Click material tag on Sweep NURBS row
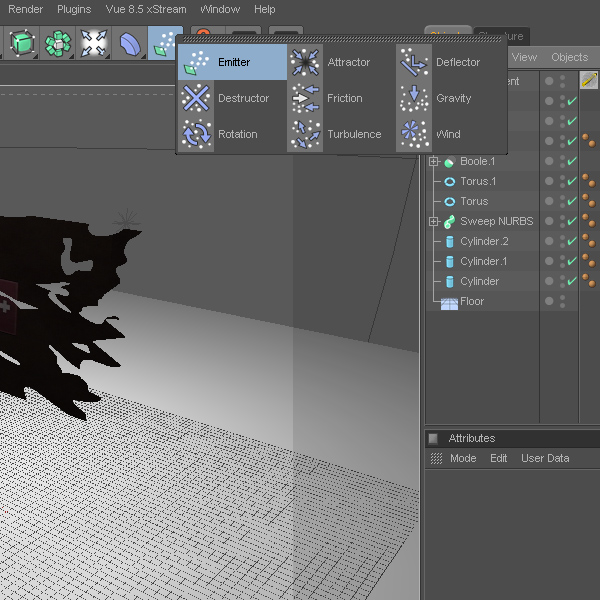600x600 pixels. click(589, 221)
